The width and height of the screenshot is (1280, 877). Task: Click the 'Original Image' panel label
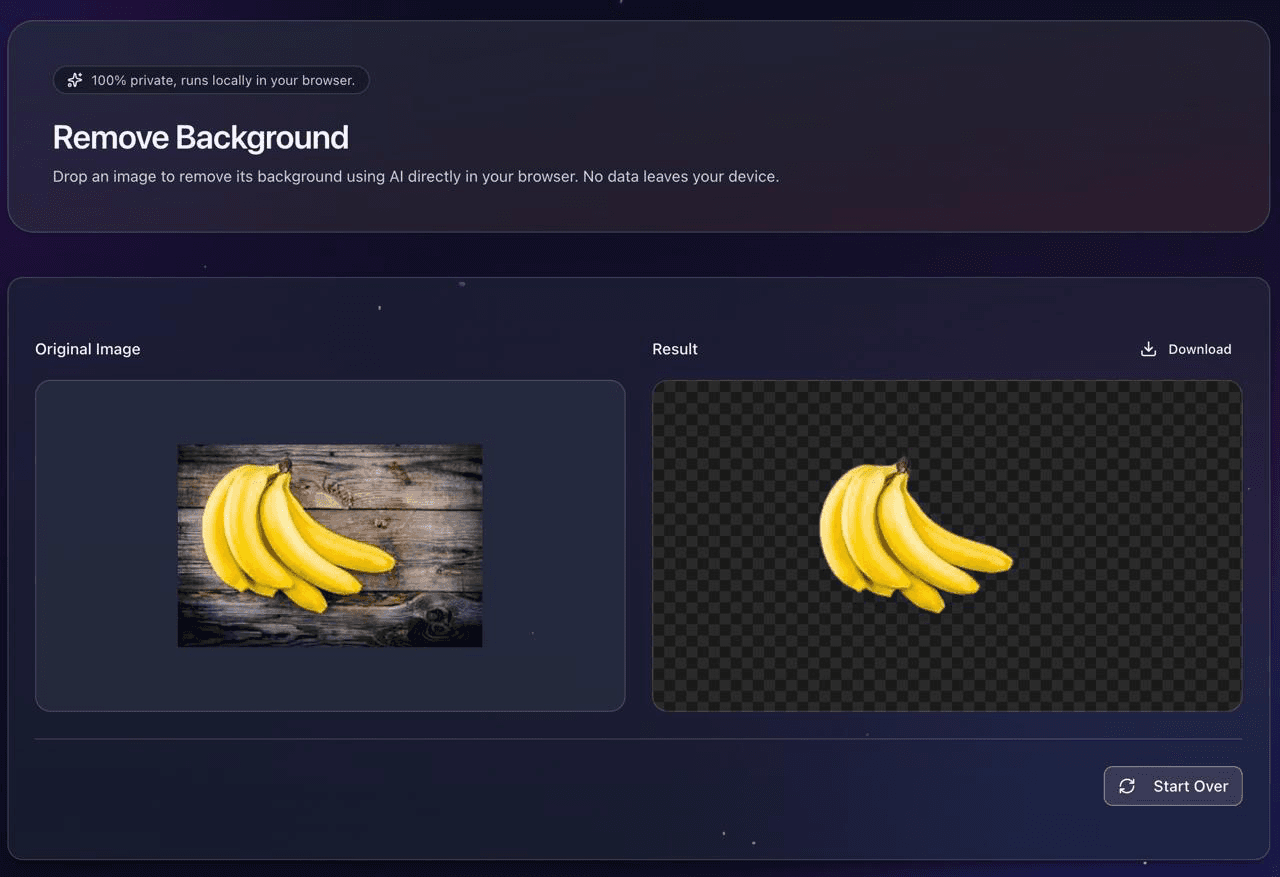pos(88,348)
